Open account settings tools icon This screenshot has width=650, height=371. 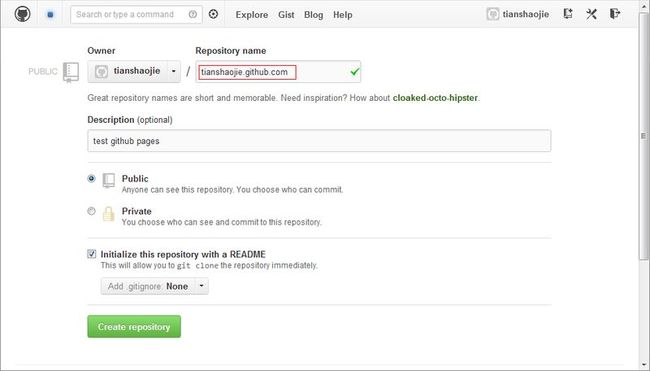[591, 14]
